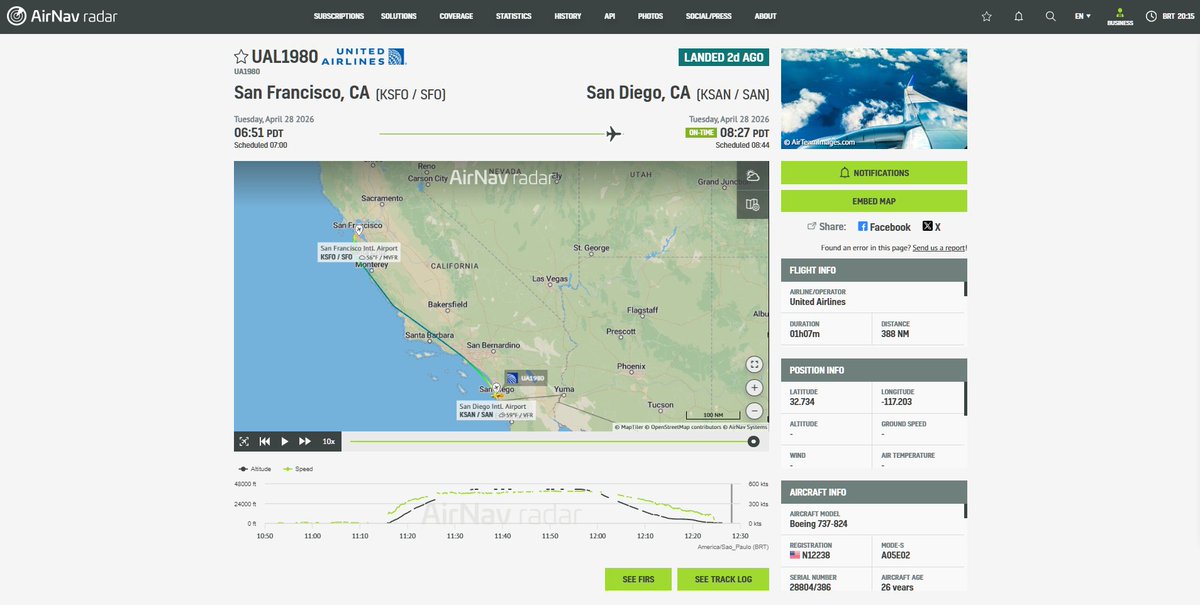This screenshot has height=605, width=1200.
Task: Open the EN language dropdown
Action: click(1083, 16)
